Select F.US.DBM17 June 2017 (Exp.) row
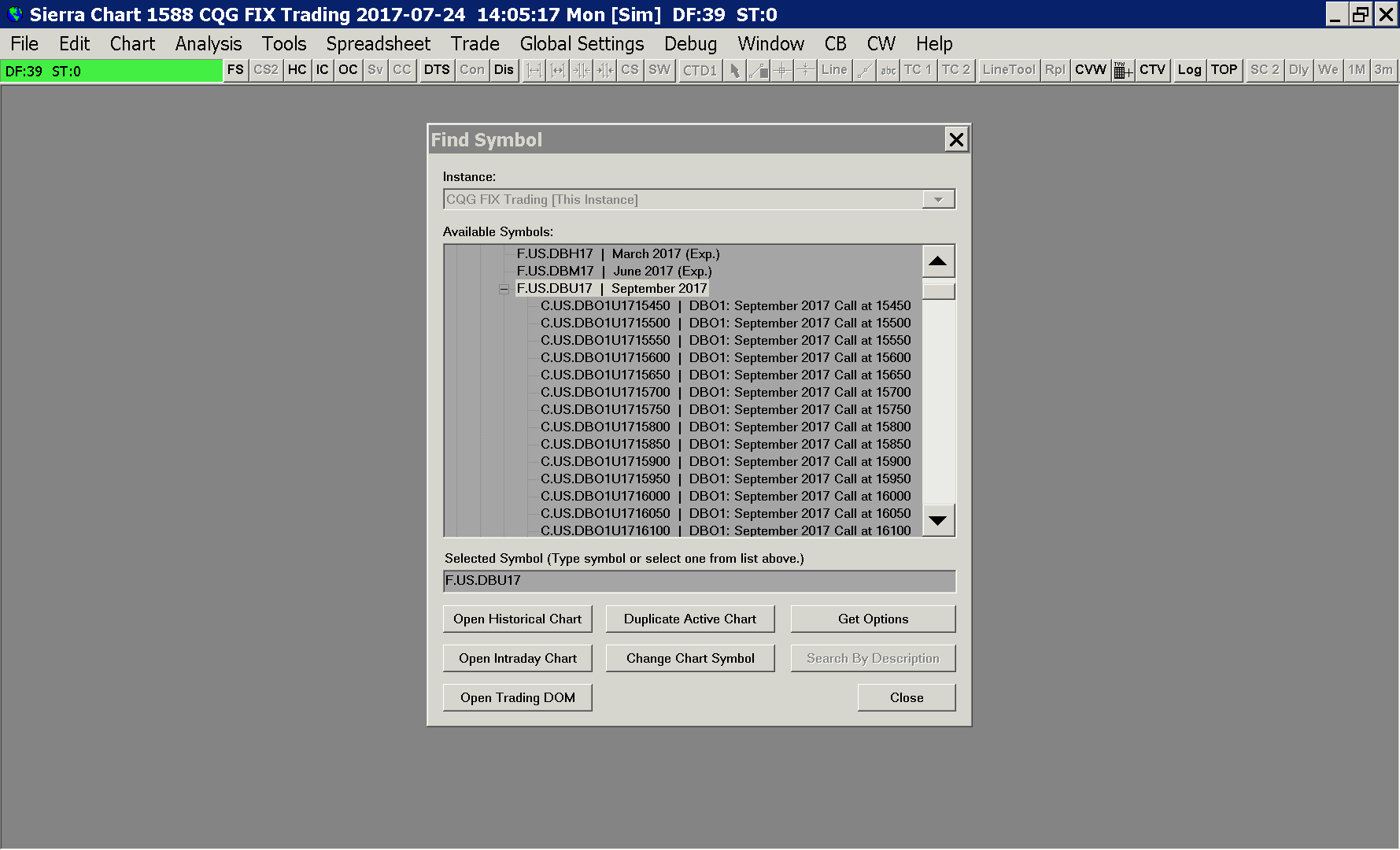Screen dimensions: 1400x850 click(x=615, y=271)
